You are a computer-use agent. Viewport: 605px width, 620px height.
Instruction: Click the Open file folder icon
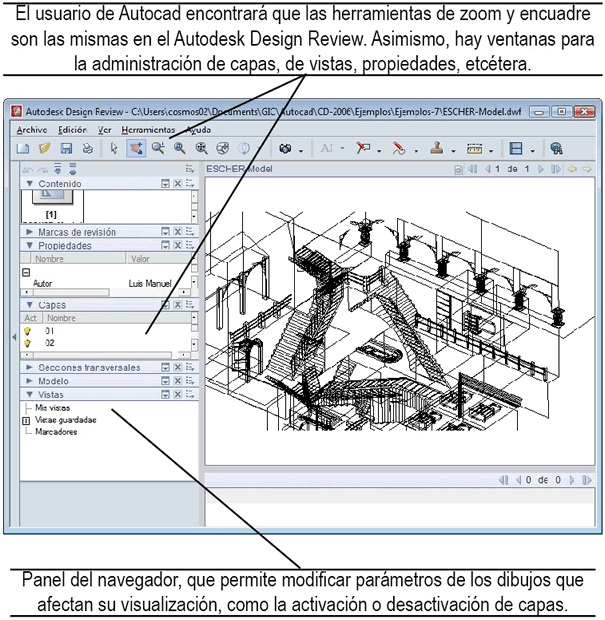pos(45,149)
